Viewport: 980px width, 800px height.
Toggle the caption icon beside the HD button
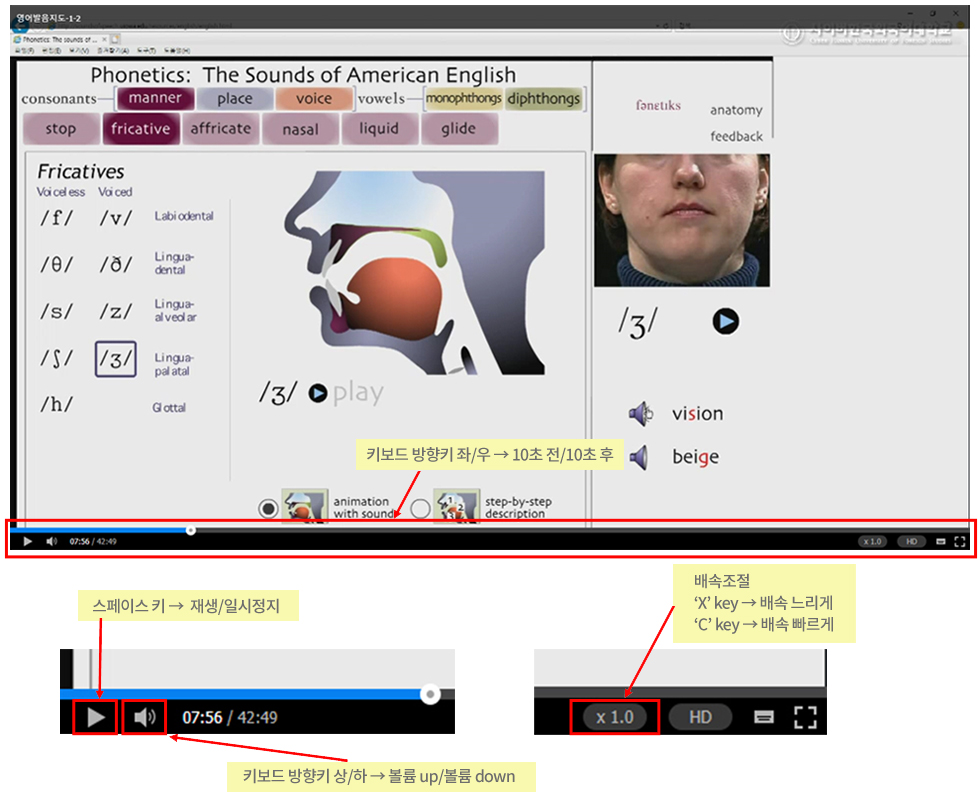(x=941, y=541)
